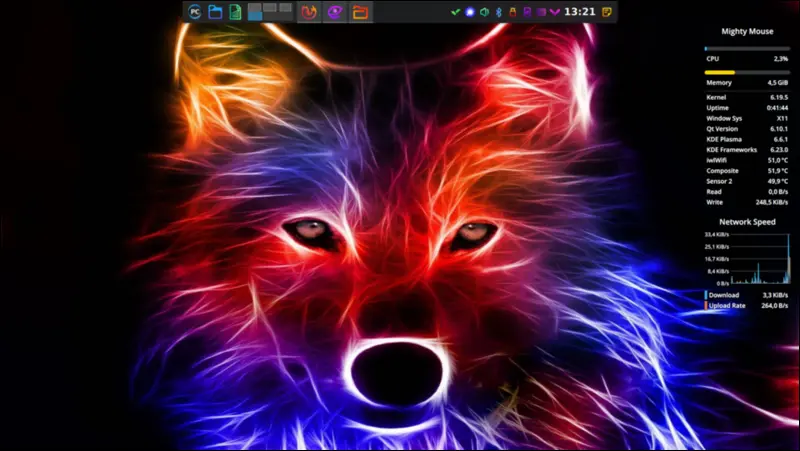Open the calendar from the 13:21 clock
This screenshot has height=451, width=800.
tap(580, 12)
